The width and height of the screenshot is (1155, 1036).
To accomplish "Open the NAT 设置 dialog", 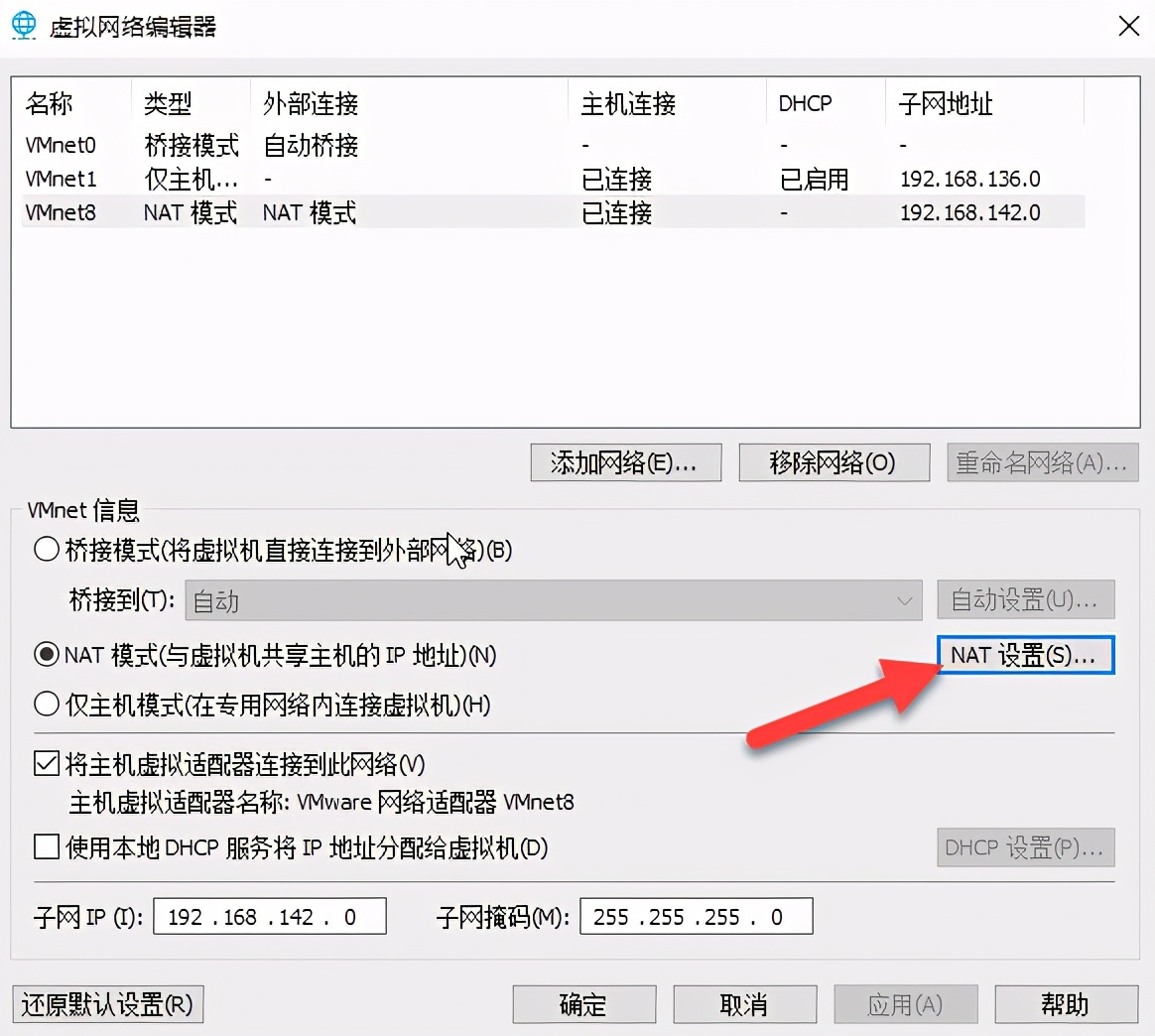I will (x=1025, y=655).
